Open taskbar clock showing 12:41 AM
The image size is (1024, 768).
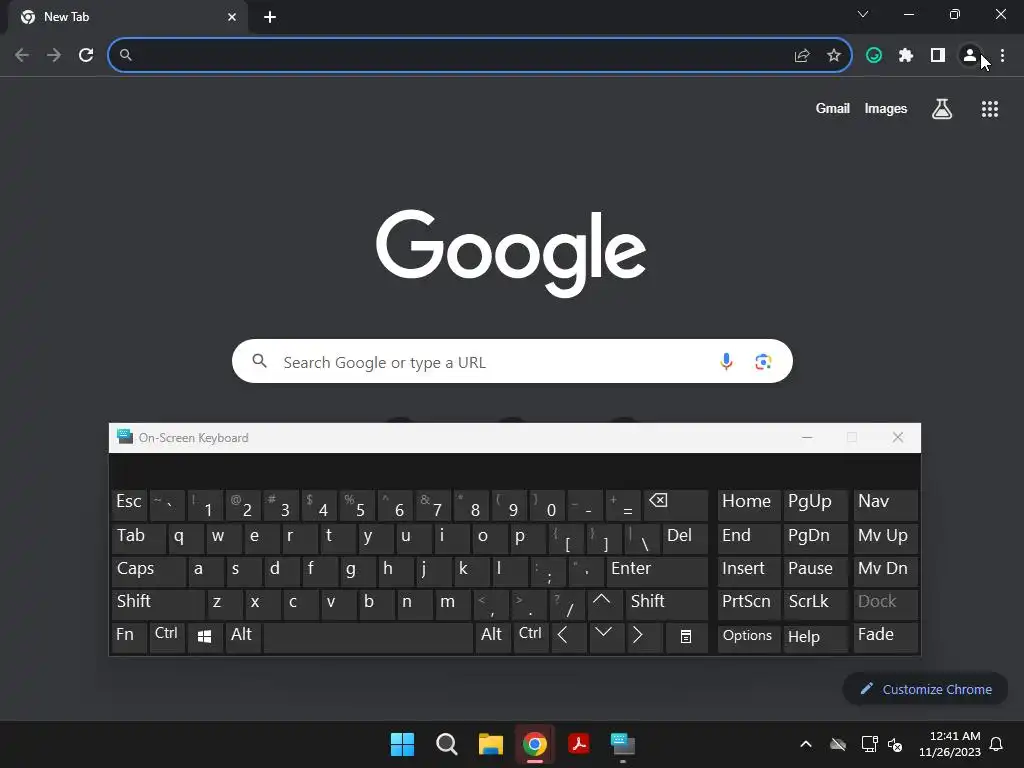pyautogui.click(x=950, y=744)
